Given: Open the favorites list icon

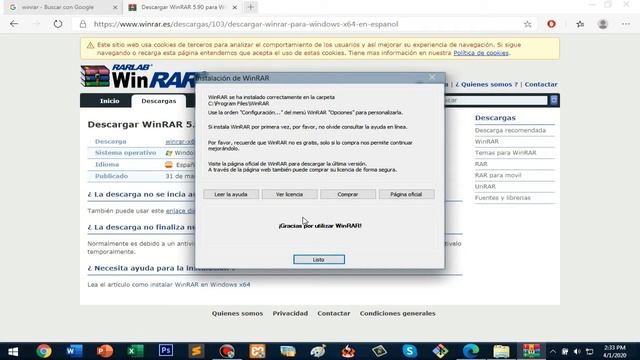Looking at the screenshot, I should coord(580,24).
